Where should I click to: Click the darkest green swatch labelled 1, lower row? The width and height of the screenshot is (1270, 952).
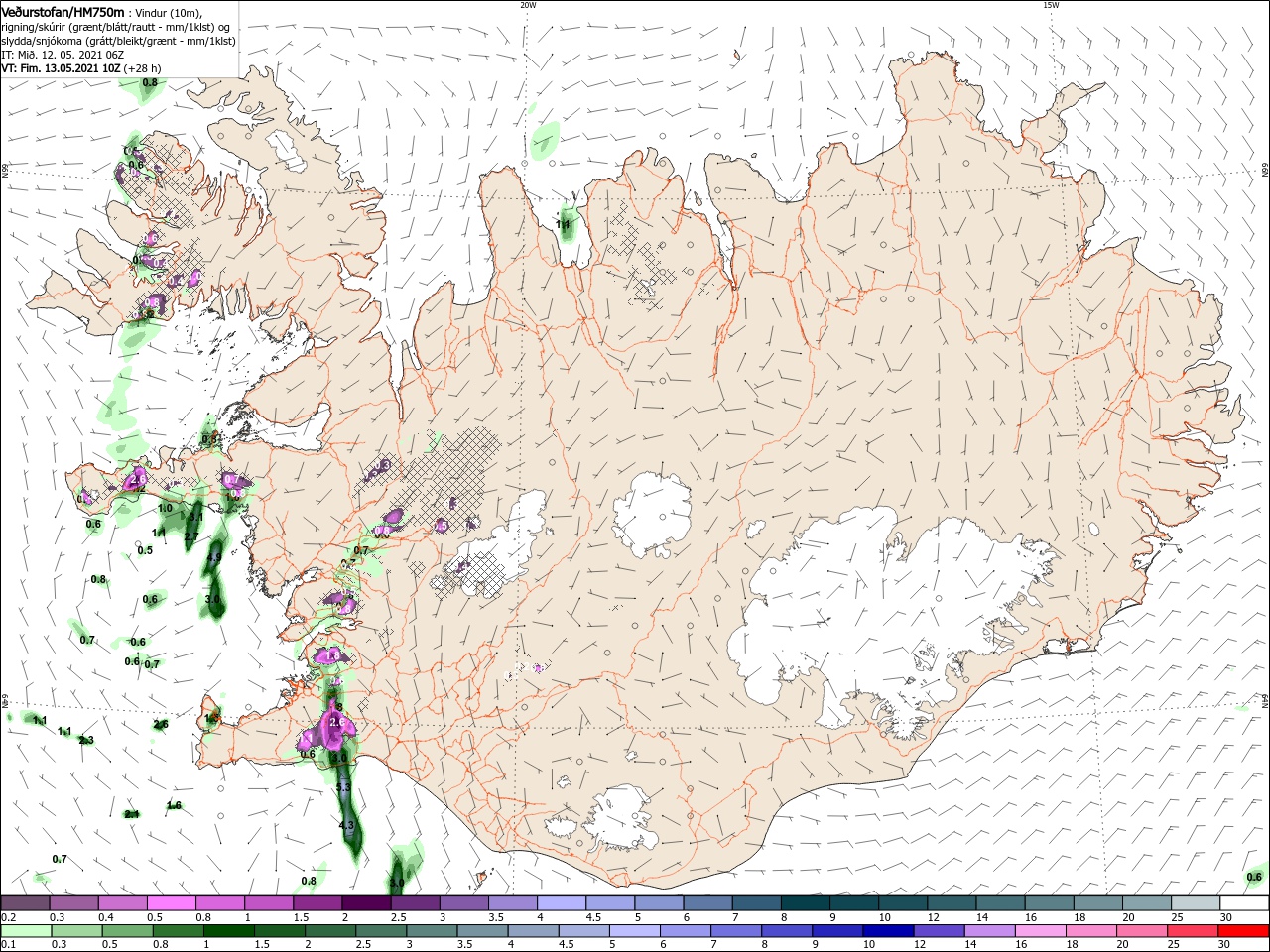pyautogui.click(x=228, y=931)
